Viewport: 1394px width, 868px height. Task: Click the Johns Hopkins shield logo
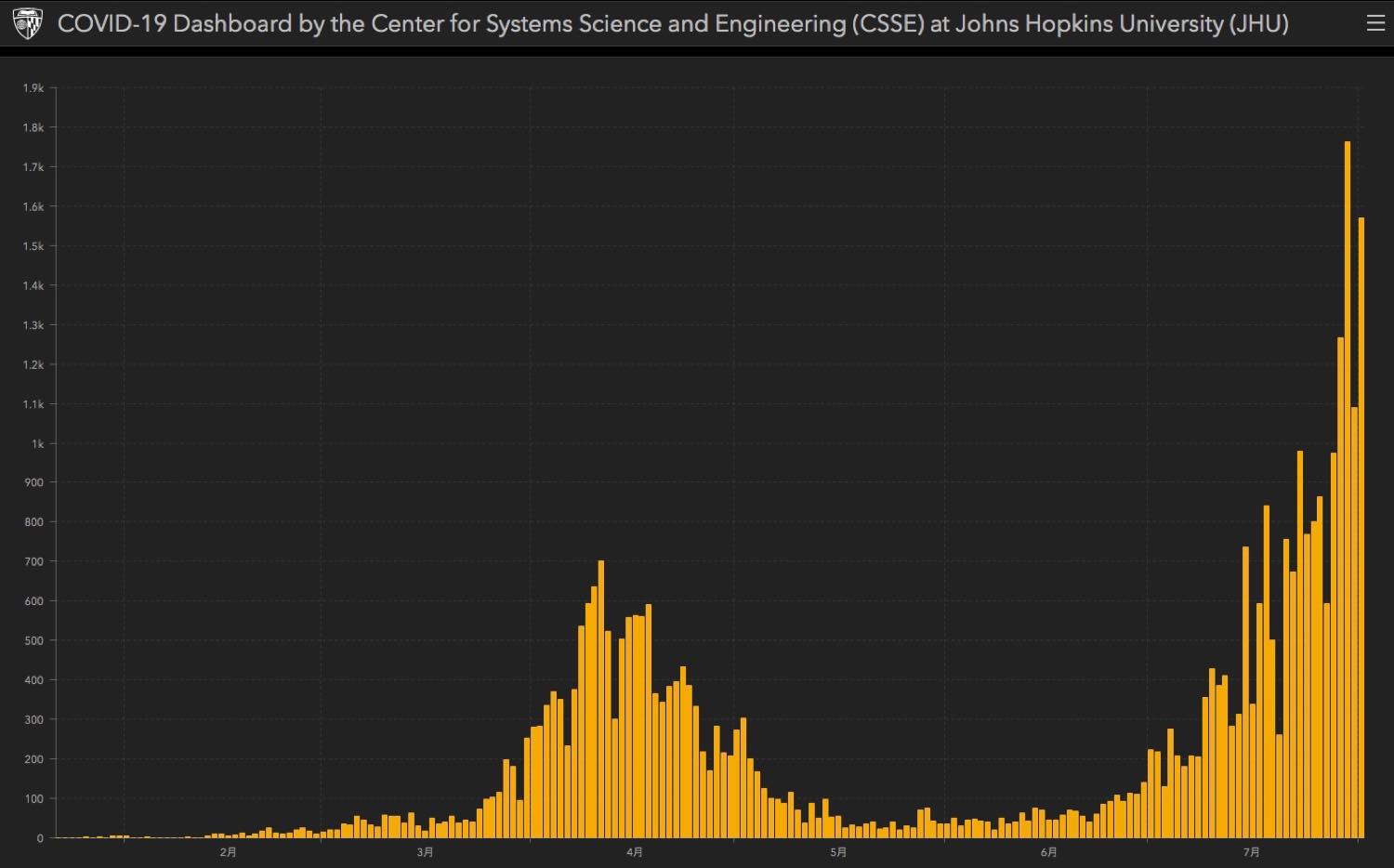coord(27,23)
